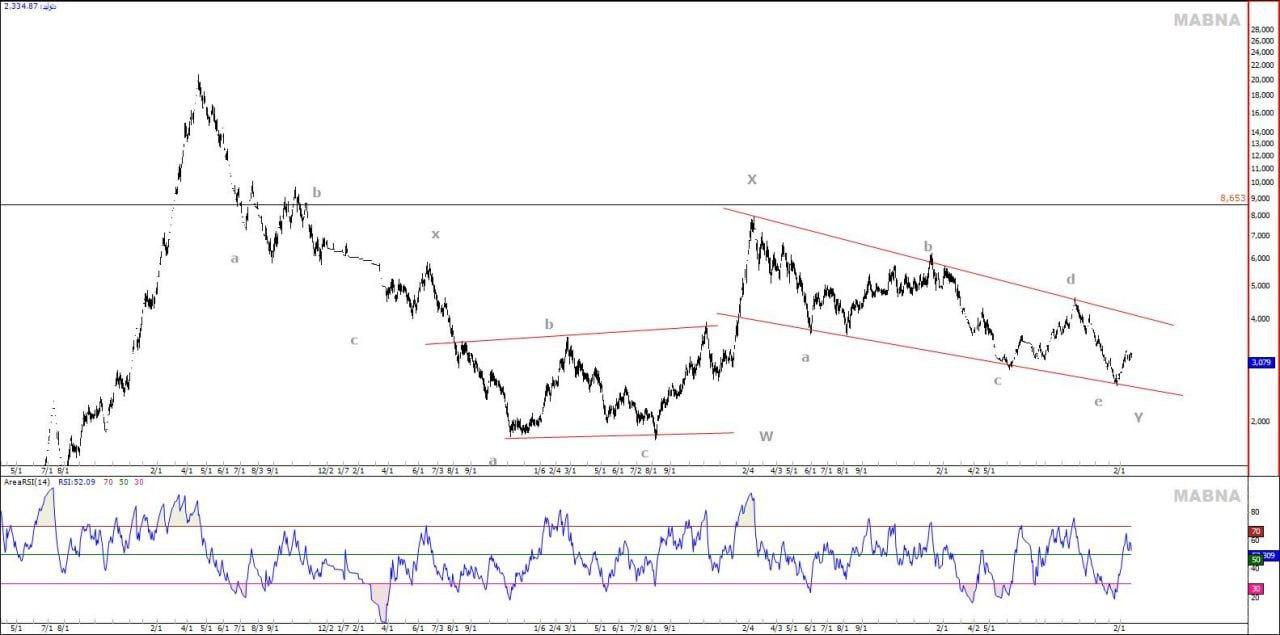Select the large X wave label
This screenshot has height=635, width=1280.
pos(752,180)
